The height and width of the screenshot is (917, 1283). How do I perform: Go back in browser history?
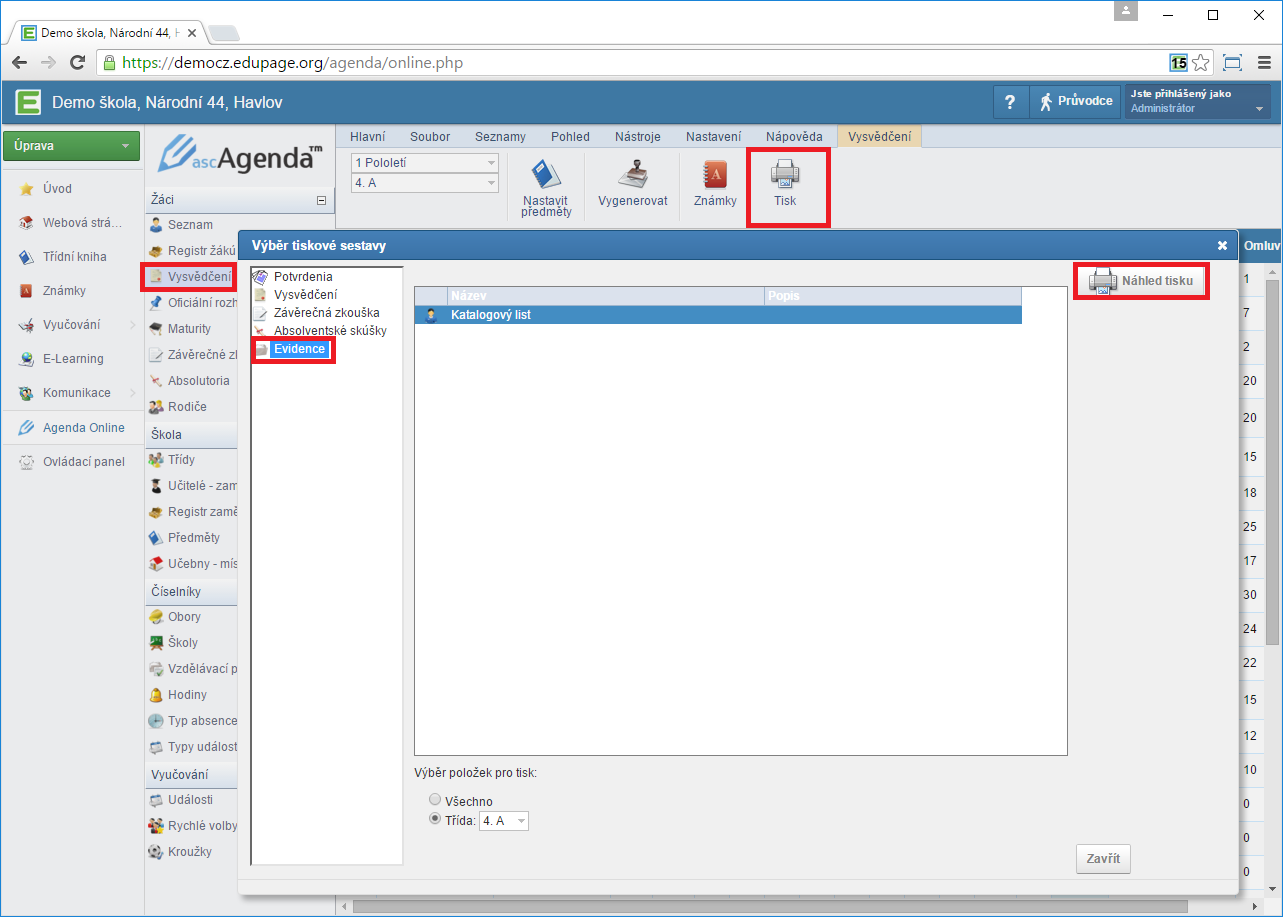[19, 62]
